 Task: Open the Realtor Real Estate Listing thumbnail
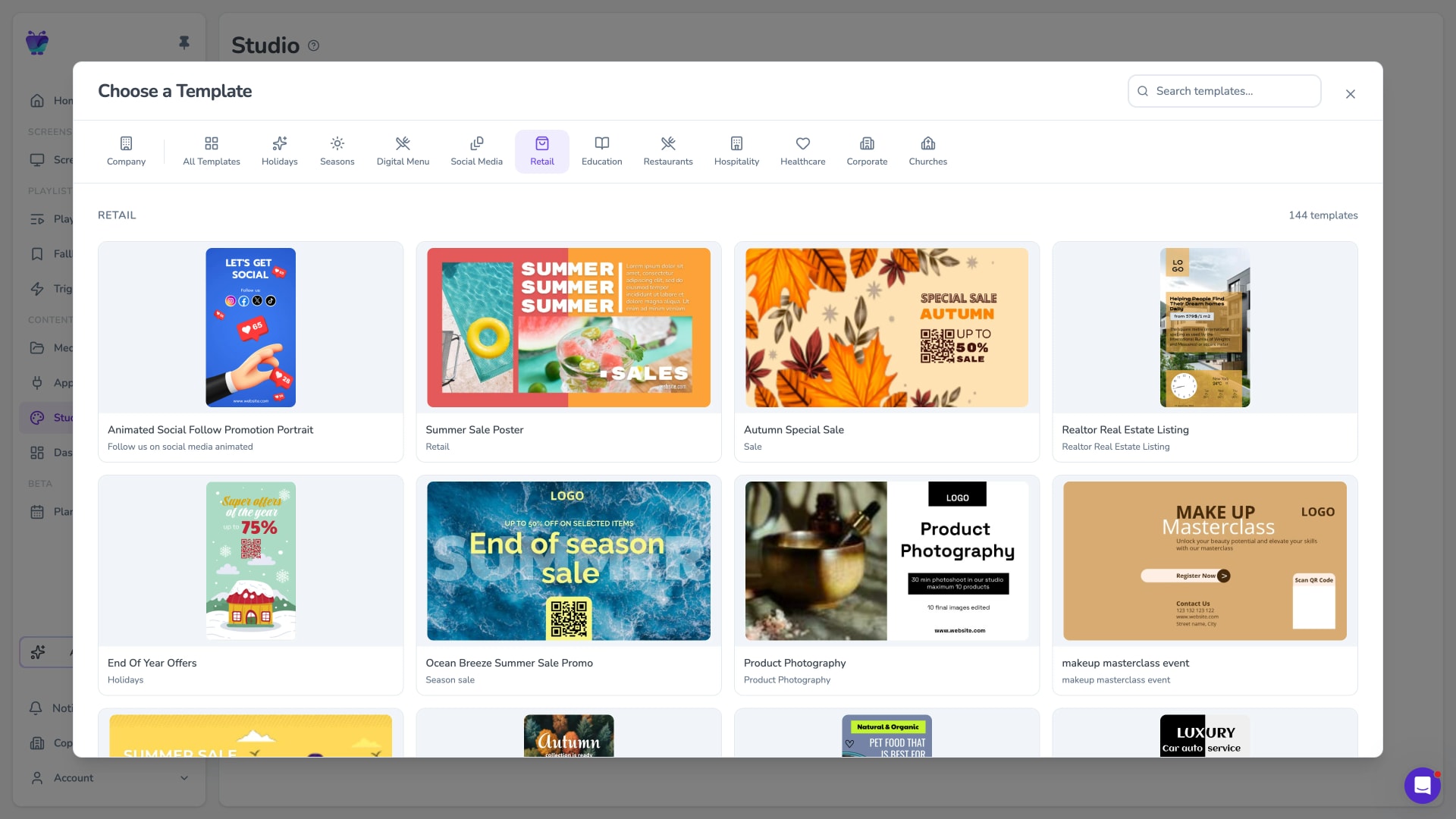click(x=1205, y=328)
